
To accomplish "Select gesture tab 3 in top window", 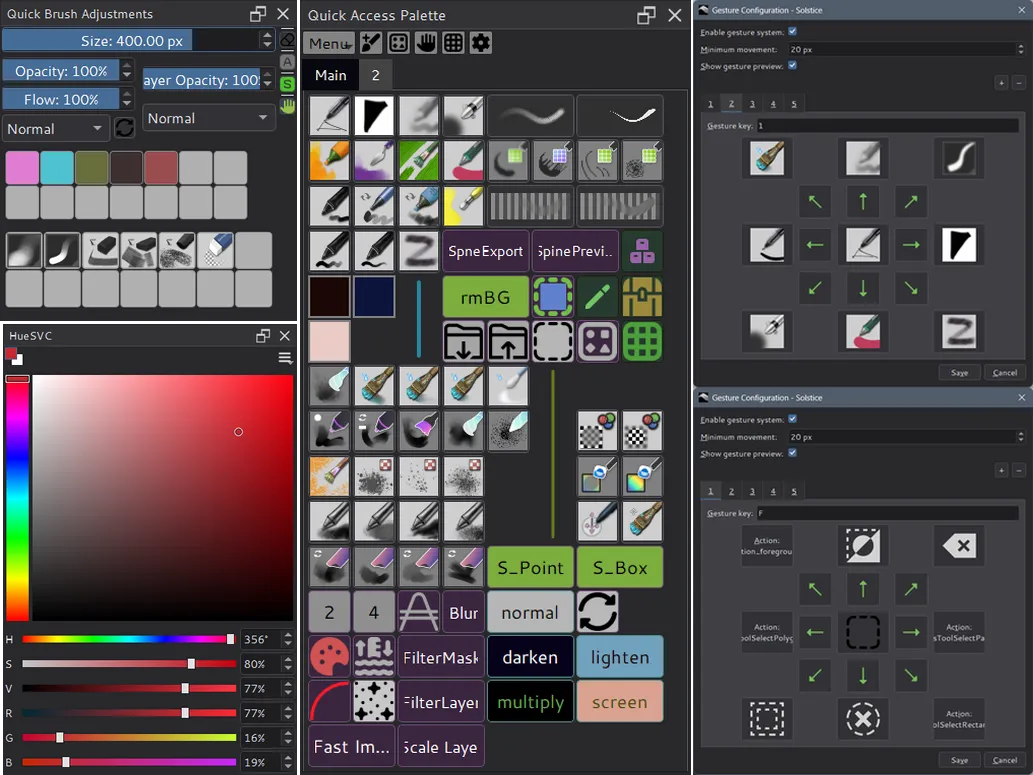I will [752, 104].
